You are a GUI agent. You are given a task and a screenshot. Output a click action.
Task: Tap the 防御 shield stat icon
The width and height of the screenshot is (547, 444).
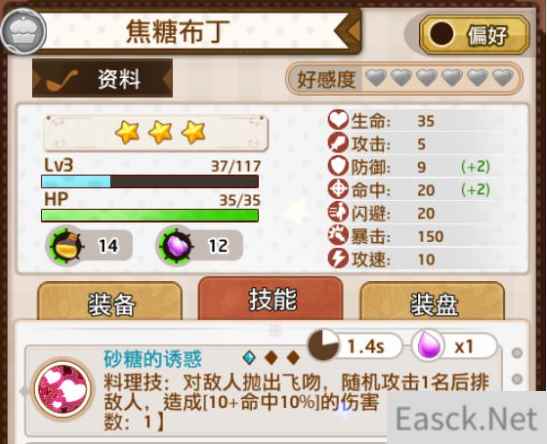pyautogui.click(x=338, y=166)
